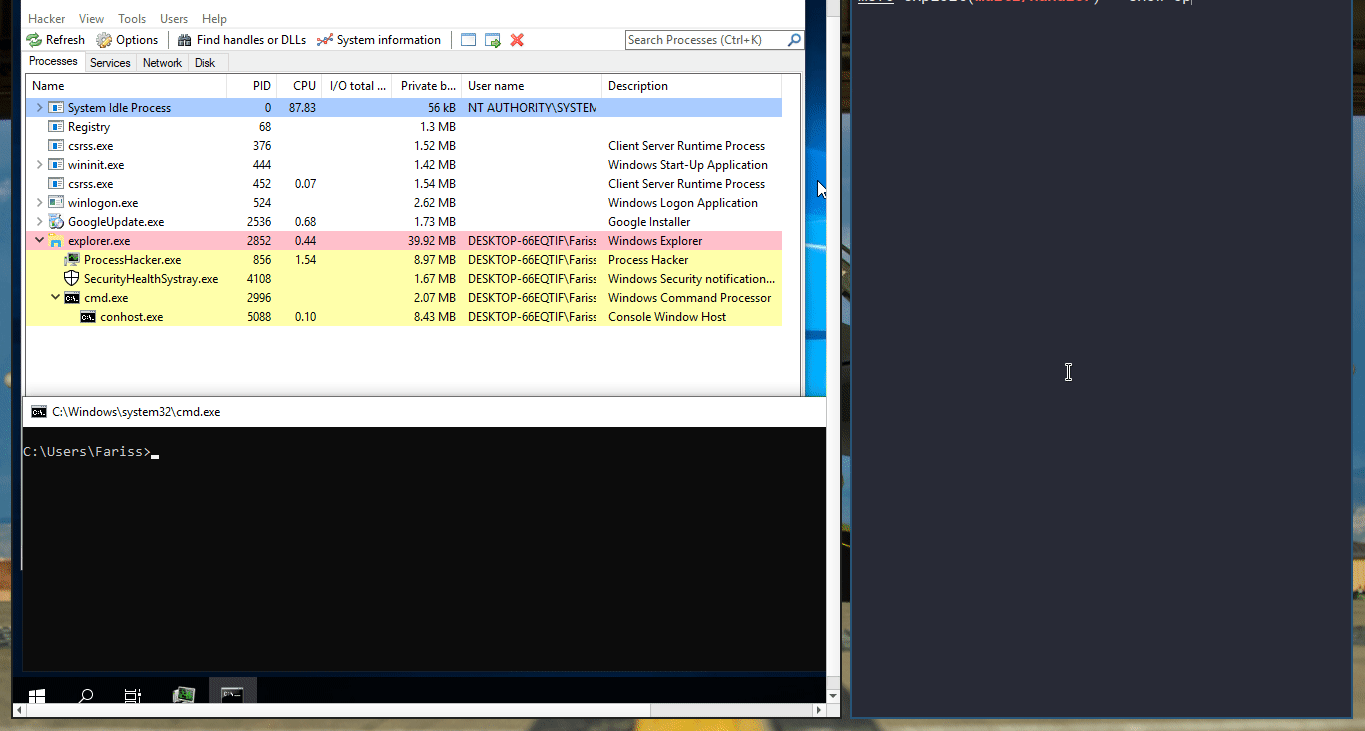The height and width of the screenshot is (731, 1365).
Task: Sort by User name column header
Action: 532,86
